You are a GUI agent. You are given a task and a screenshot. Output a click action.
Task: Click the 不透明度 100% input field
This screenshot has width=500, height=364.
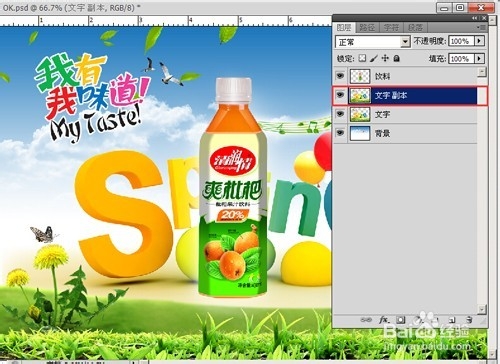pos(462,41)
